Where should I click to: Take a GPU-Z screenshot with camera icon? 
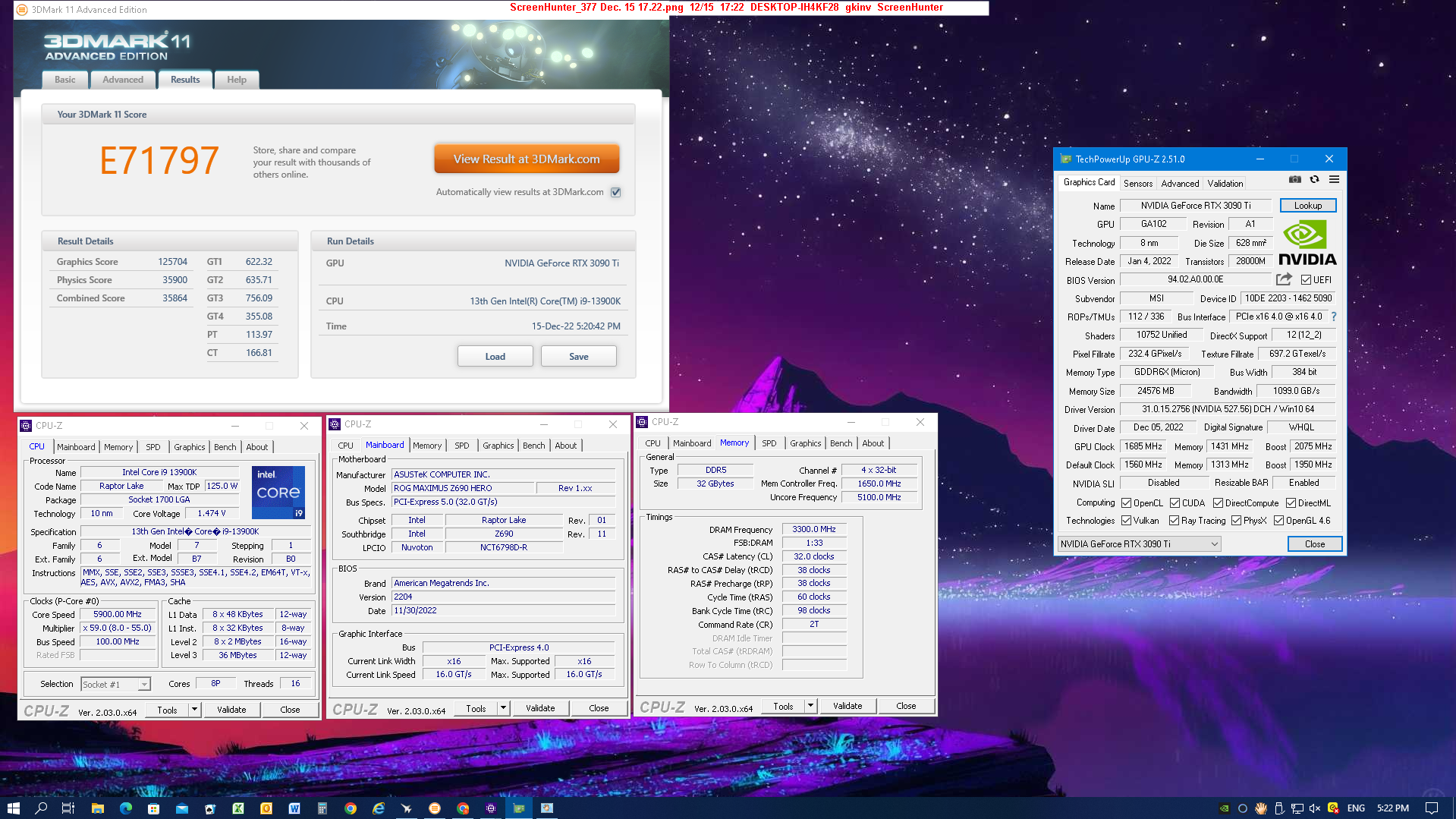pyautogui.click(x=1295, y=180)
